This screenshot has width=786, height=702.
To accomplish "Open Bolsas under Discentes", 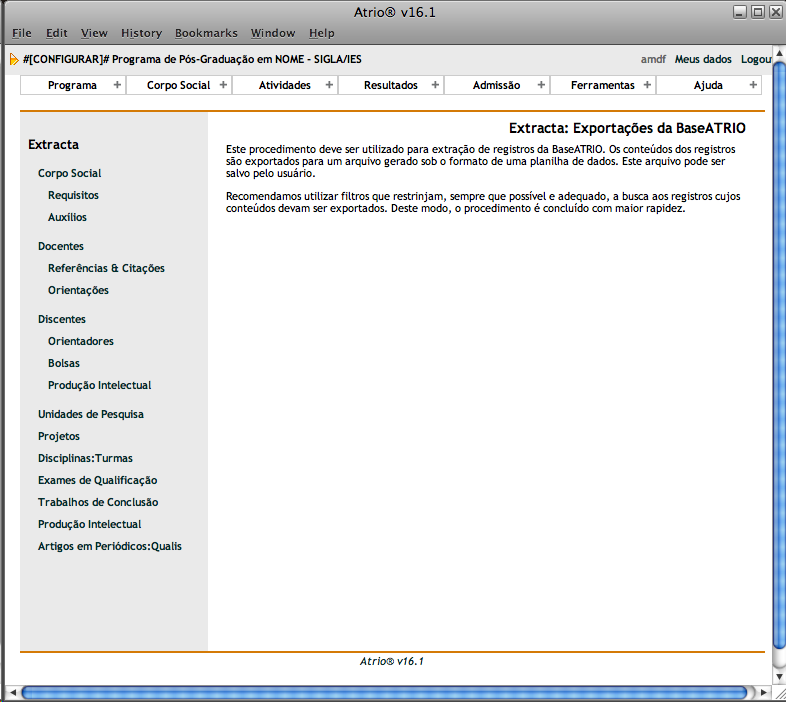I will [64, 363].
